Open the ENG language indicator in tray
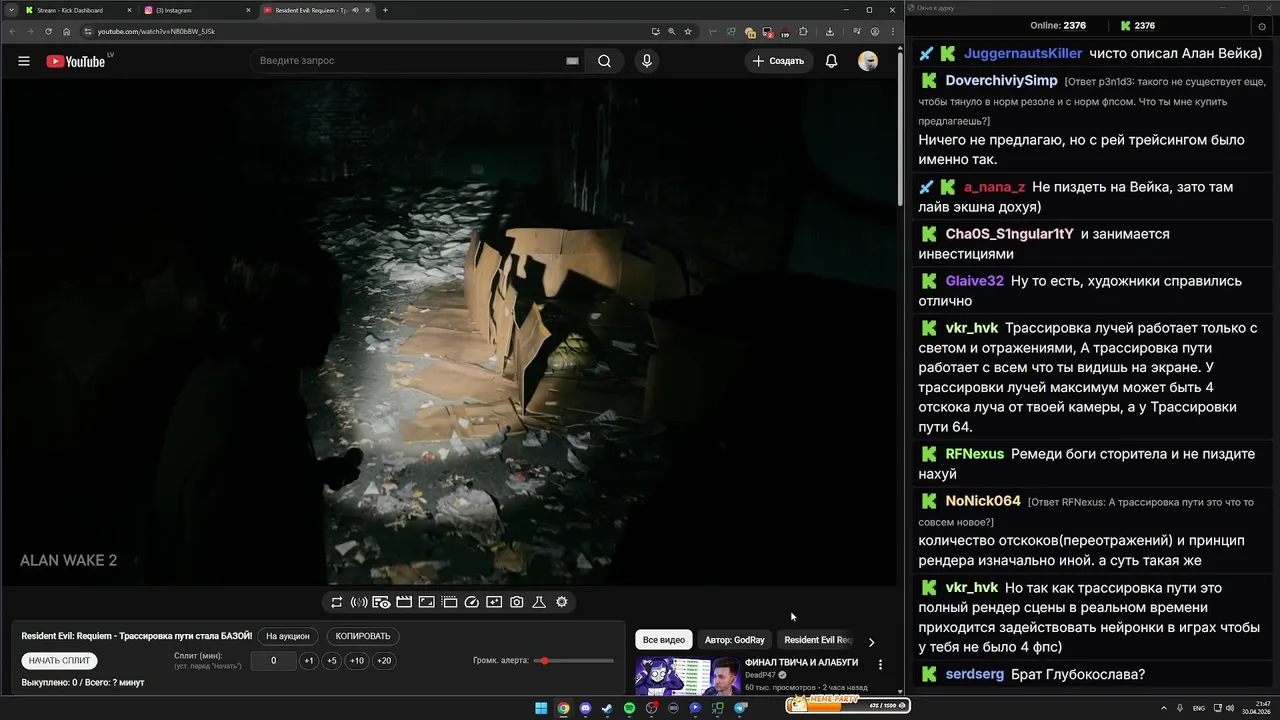Viewport: 1280px width, 720px height. coord(1199,708)
